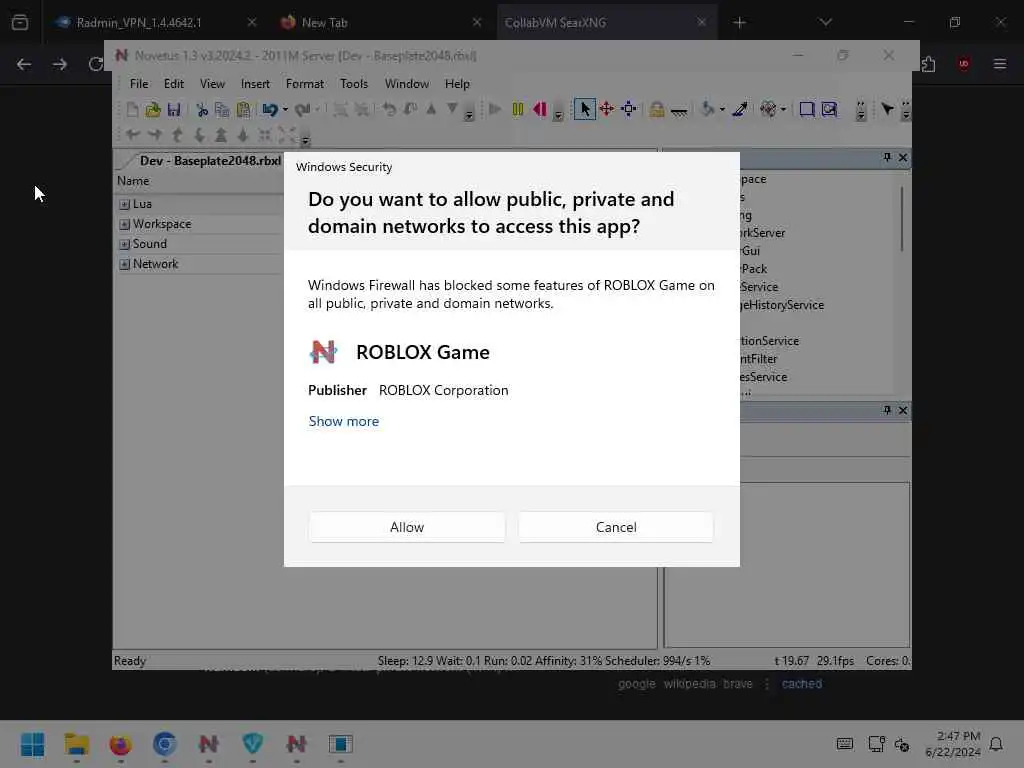1024x768 pixels.
Task: Click the Paste clipboard icon
Action: 244,110
